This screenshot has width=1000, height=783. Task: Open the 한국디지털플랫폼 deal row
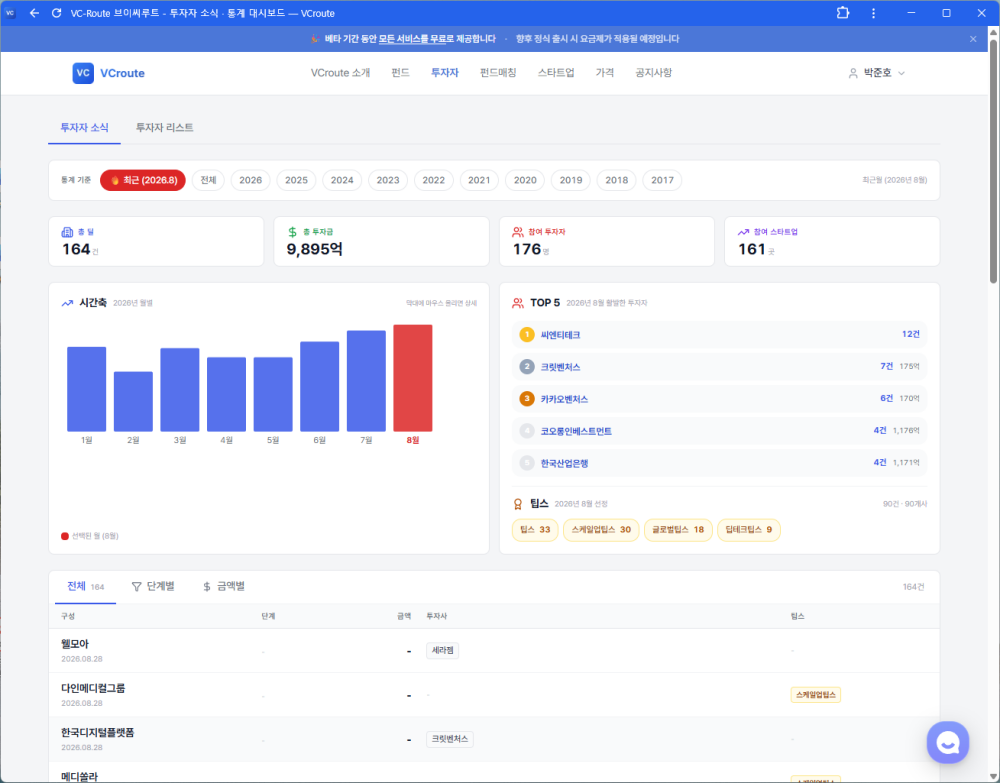(x=494, y=739)
